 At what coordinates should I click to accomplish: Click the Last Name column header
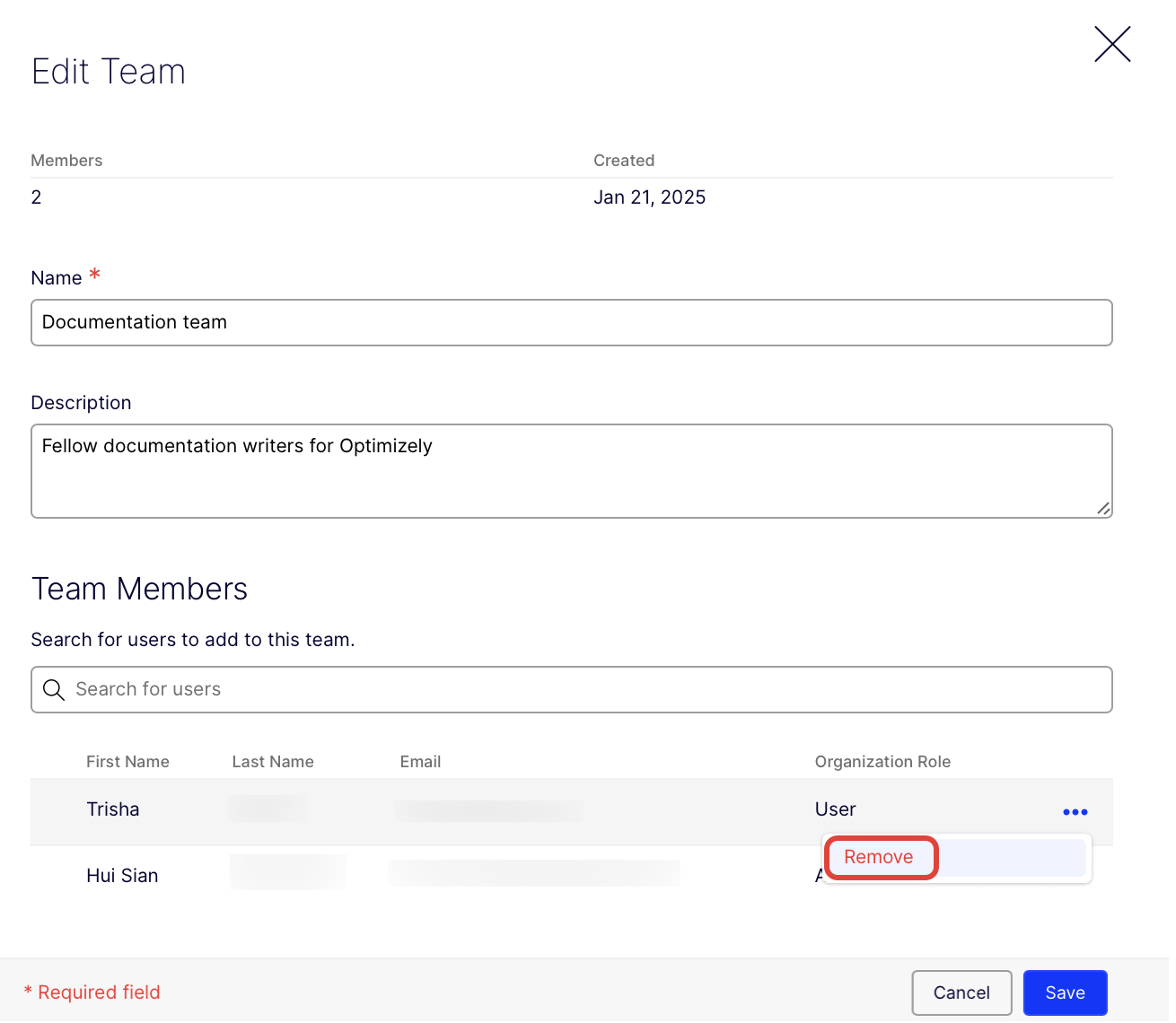(x=273, y=762)
